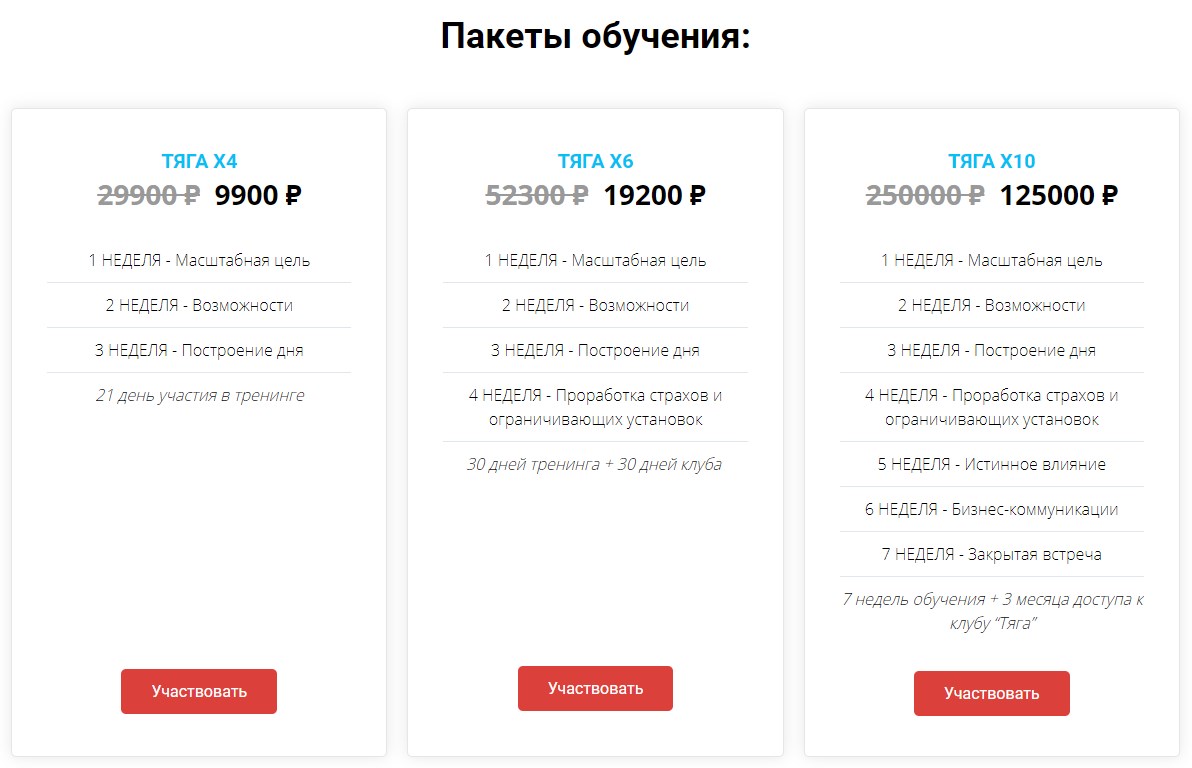Screen dimensions: 1192x768
Task: Click 30 дней тренинга + 30 дней клуба note
Action: click(595, 464)
